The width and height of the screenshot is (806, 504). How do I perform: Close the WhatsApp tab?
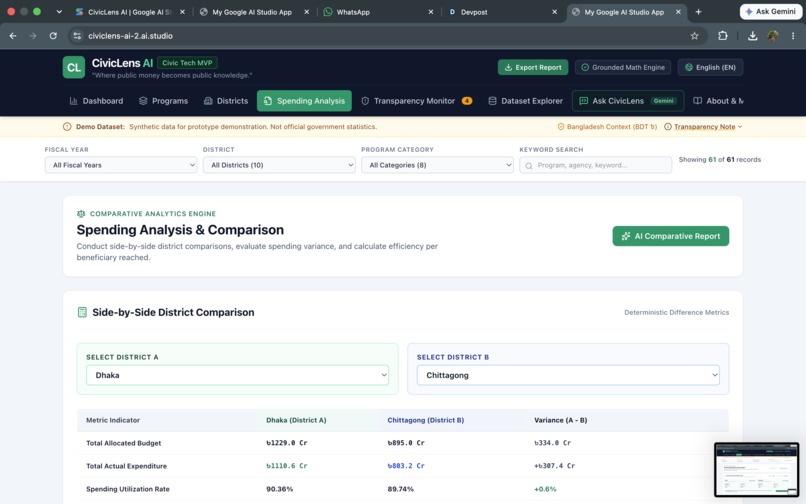[x=431, y=12]
